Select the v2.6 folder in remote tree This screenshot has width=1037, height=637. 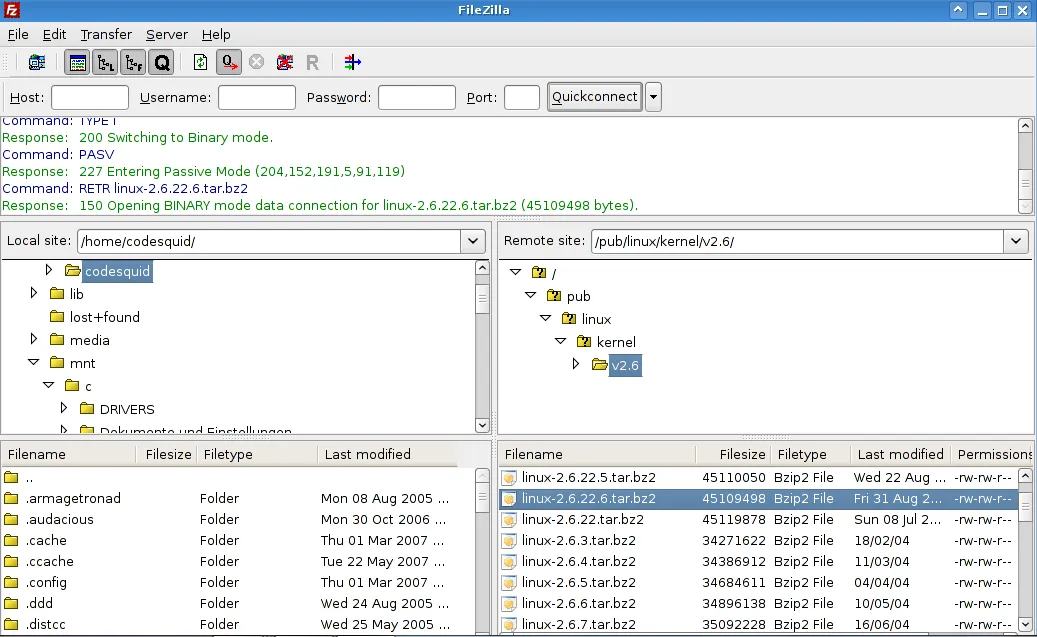625,365
